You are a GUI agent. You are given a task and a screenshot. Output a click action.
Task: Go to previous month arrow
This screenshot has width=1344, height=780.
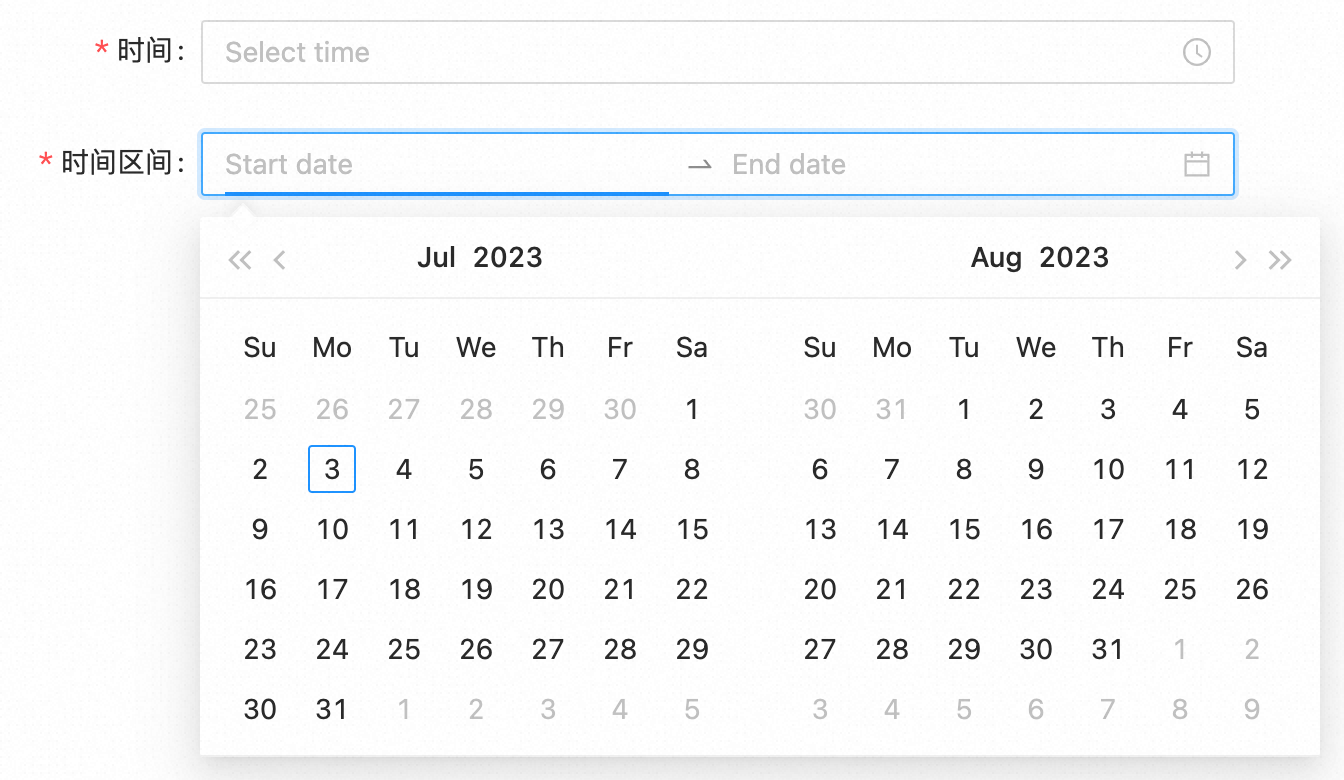pos(280,260)
